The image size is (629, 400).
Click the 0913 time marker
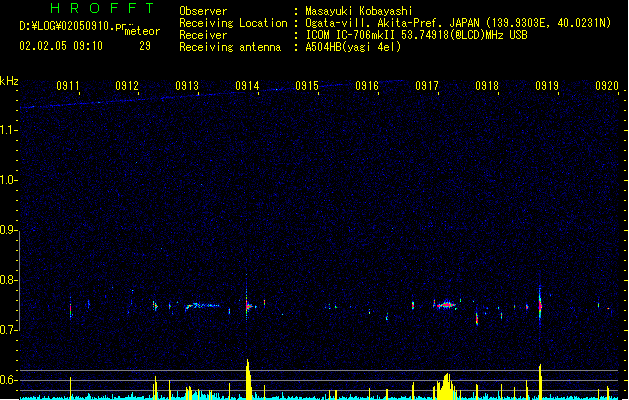pos(187,86)
